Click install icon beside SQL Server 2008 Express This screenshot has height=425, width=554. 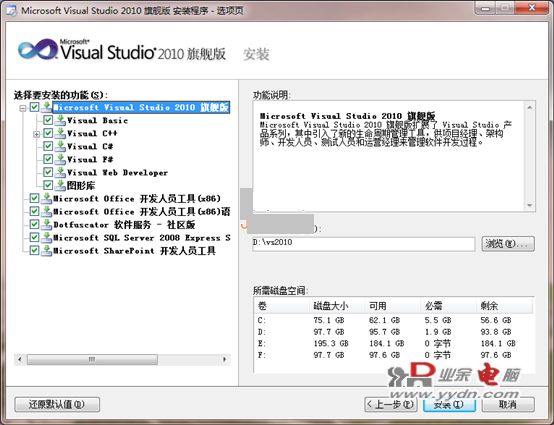(46, 238)
